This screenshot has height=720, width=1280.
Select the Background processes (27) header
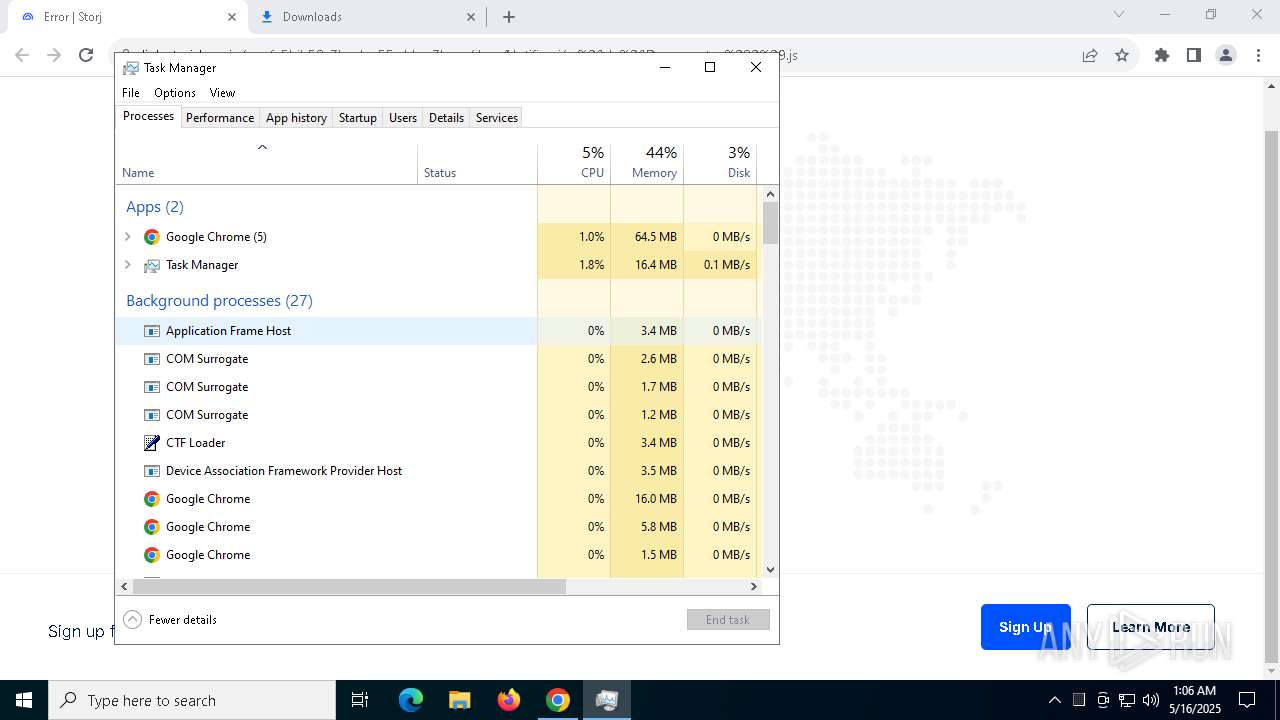click(219, 301)
